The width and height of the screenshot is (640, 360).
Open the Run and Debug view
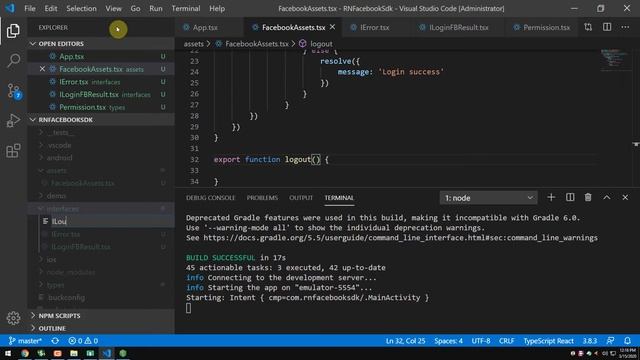pyautogui.click(x=13, y=121)
